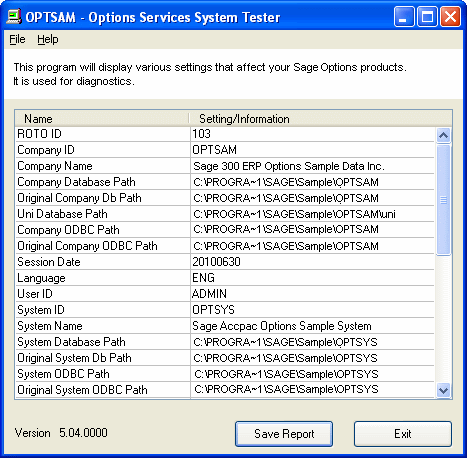The height and width of the screenshot is (458, 467).
Task: Click the System ODBC Path value
Action: click(286, 374)
